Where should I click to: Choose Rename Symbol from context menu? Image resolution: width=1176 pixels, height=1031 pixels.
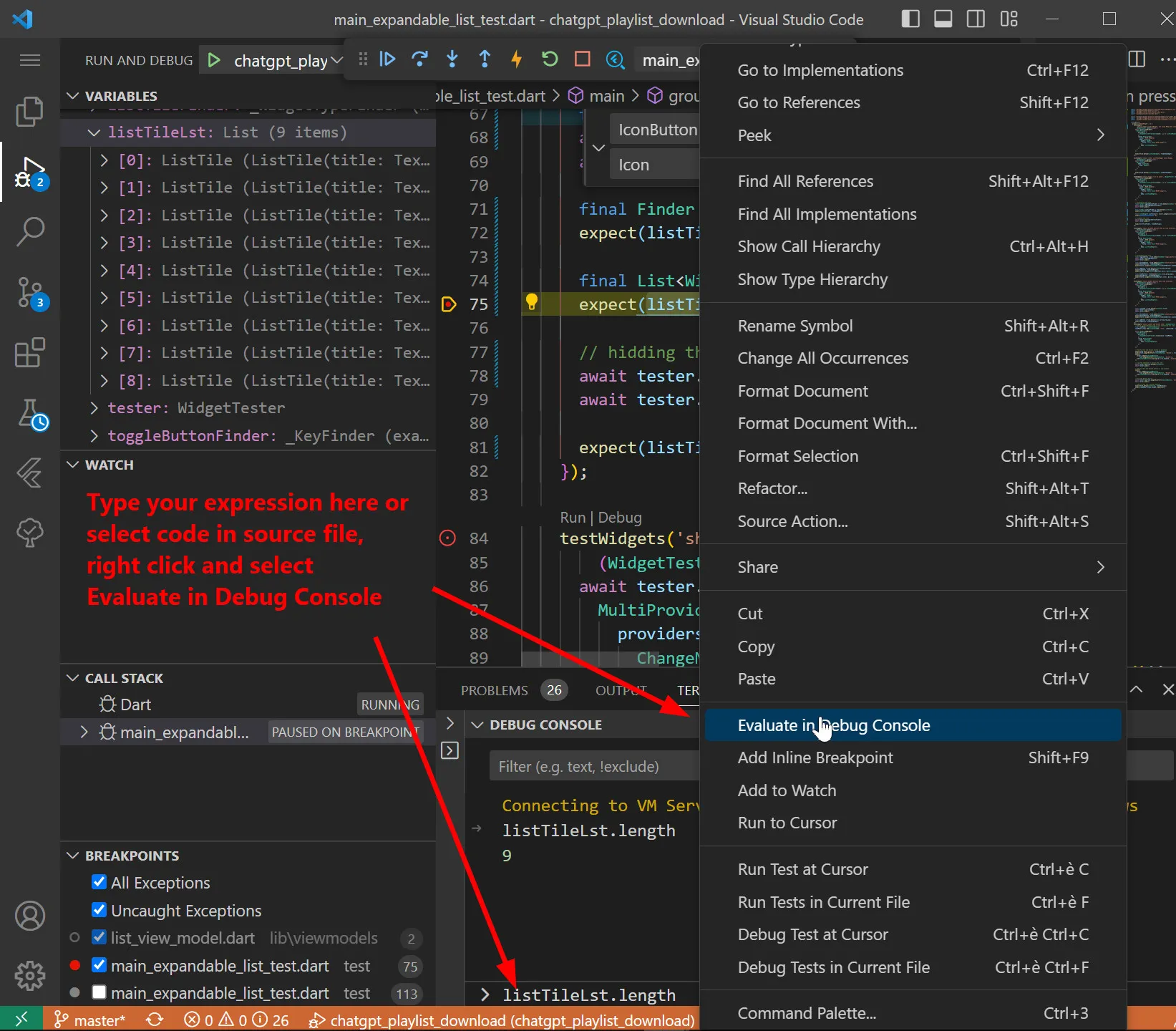[x=913, y=326]
